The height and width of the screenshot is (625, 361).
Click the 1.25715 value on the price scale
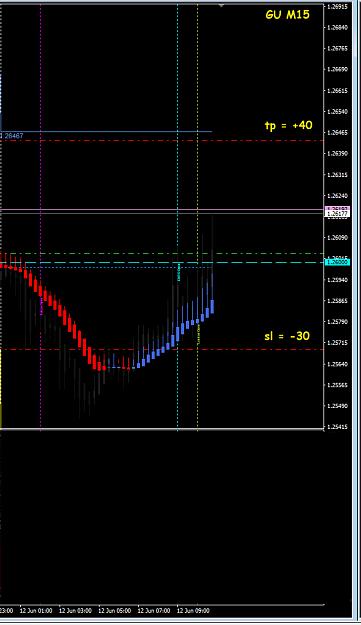click(x=337, y=343)
